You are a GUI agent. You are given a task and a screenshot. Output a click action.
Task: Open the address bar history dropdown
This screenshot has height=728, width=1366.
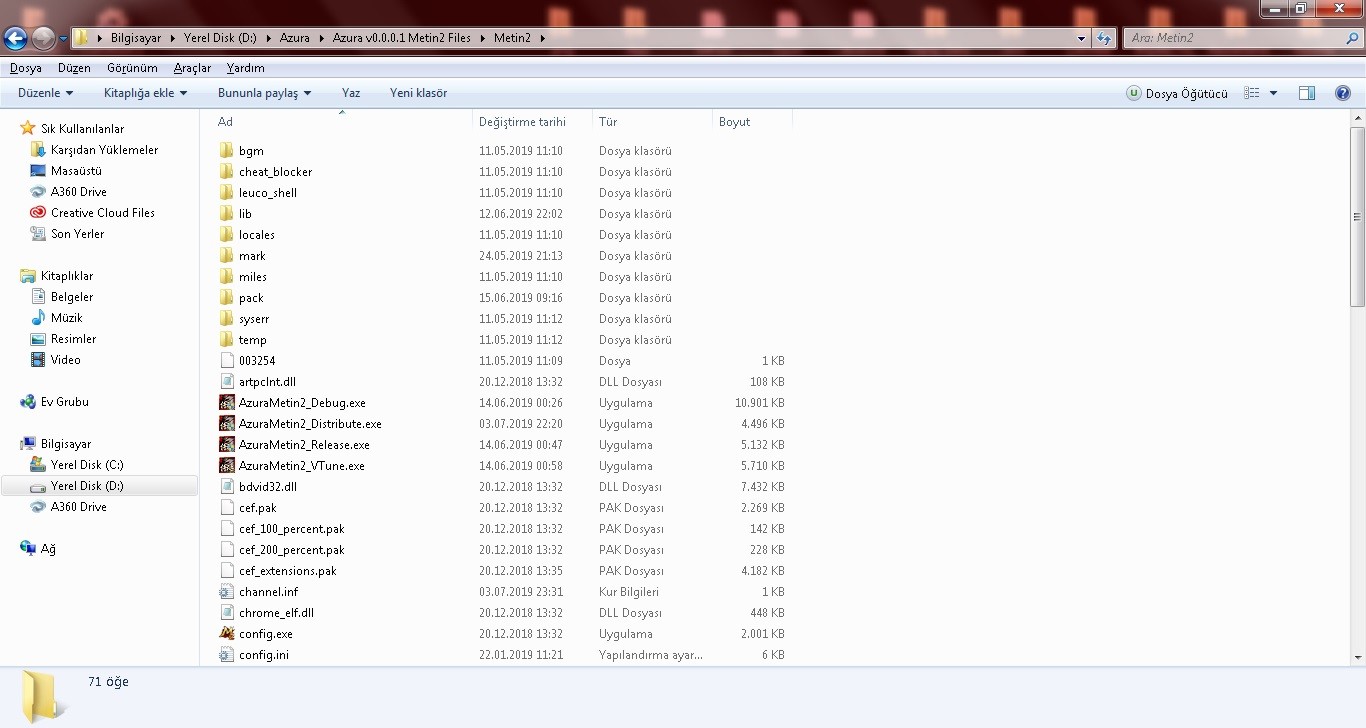1082,38
